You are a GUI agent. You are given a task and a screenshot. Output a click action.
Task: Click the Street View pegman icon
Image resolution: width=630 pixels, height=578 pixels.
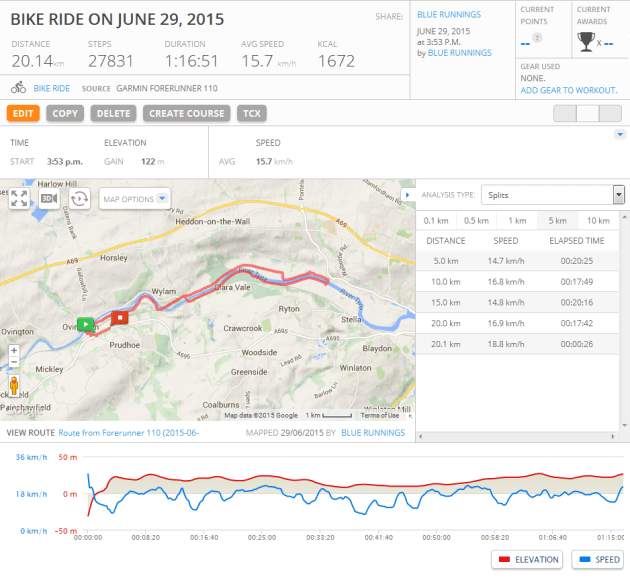14,386
